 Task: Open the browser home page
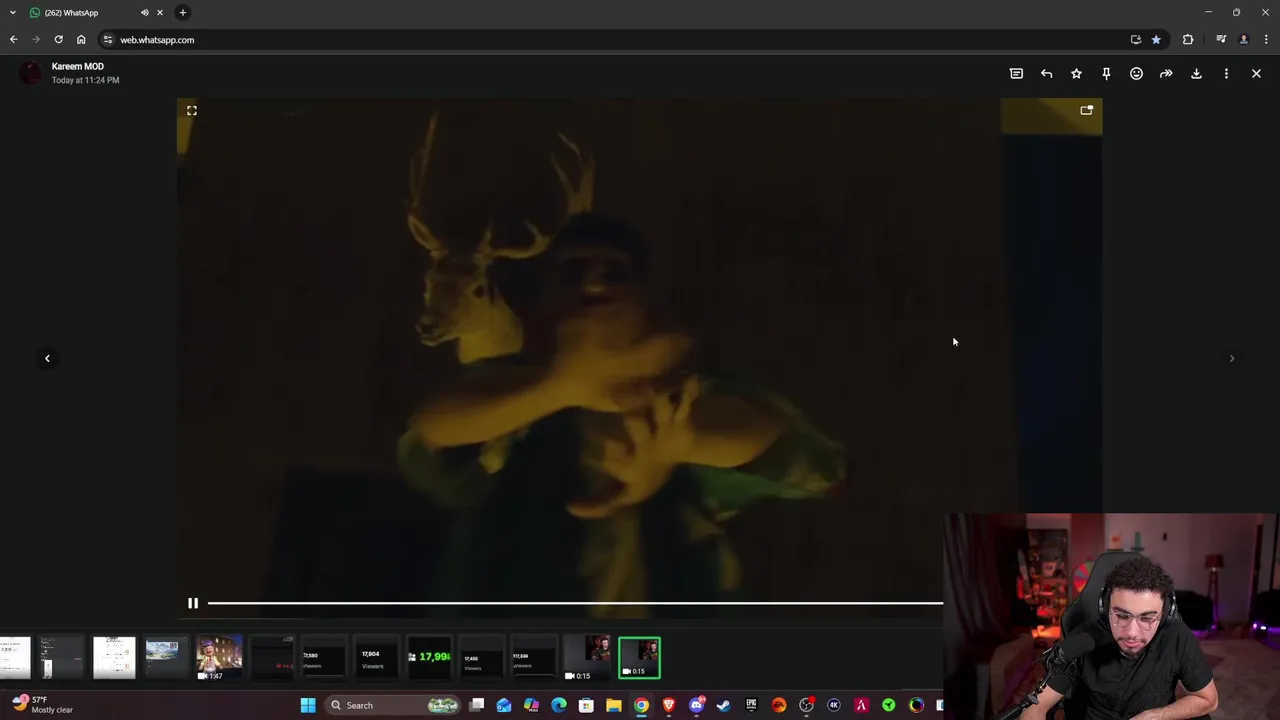[x=81, y=40]
